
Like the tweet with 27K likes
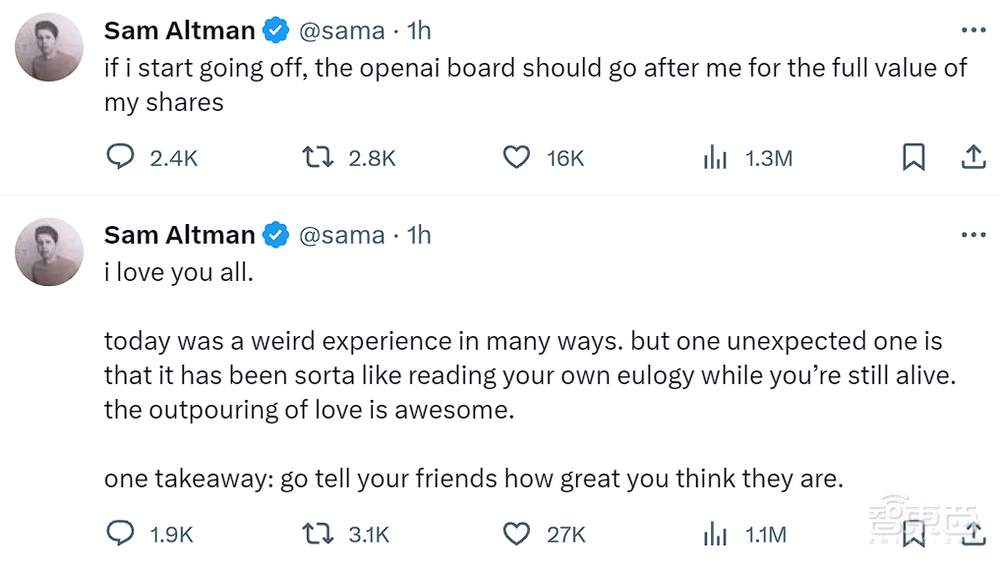(x=516, y=535)
